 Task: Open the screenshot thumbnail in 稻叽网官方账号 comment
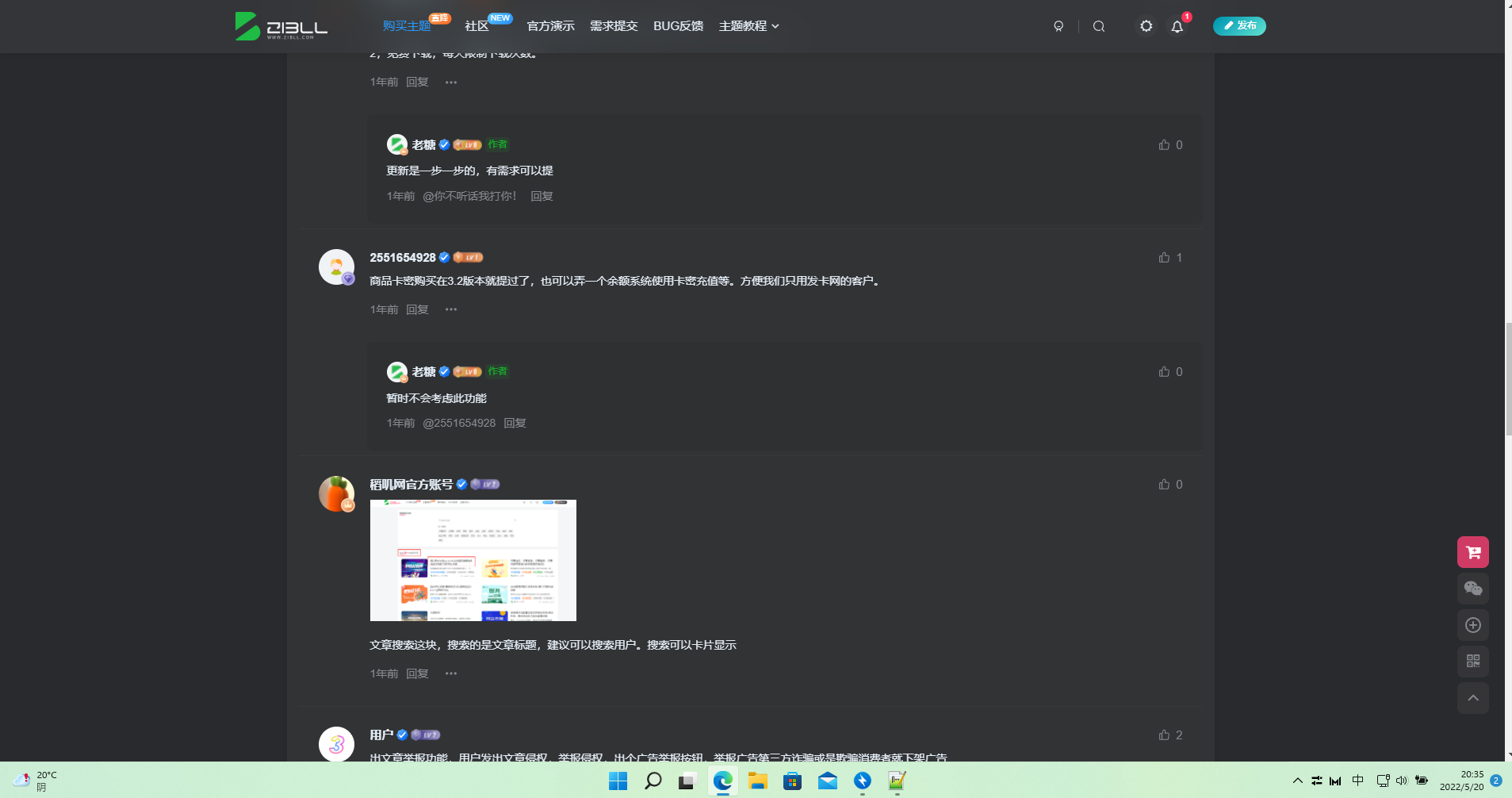[x=473, y=560]
